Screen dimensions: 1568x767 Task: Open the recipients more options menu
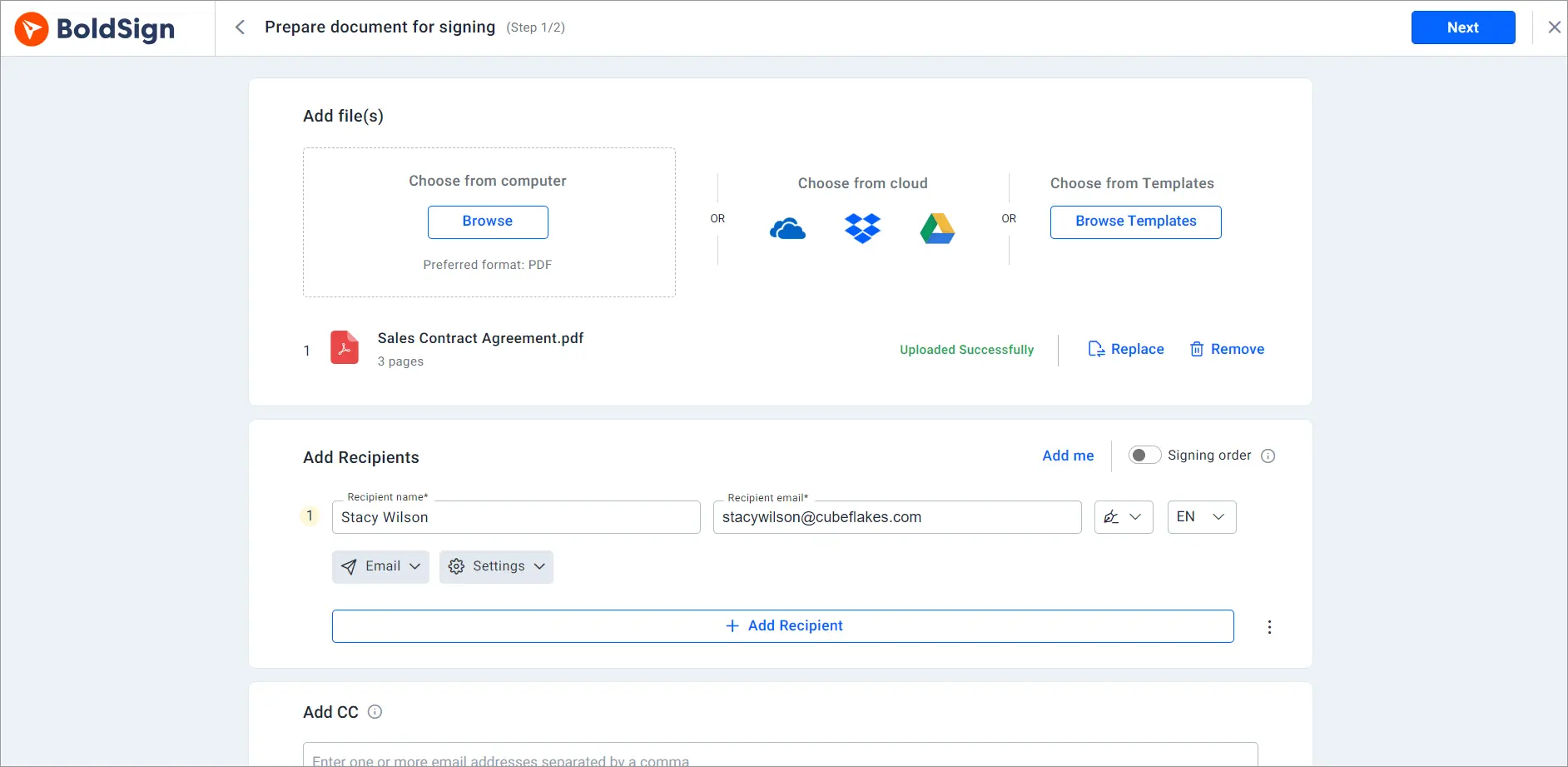1269,627
